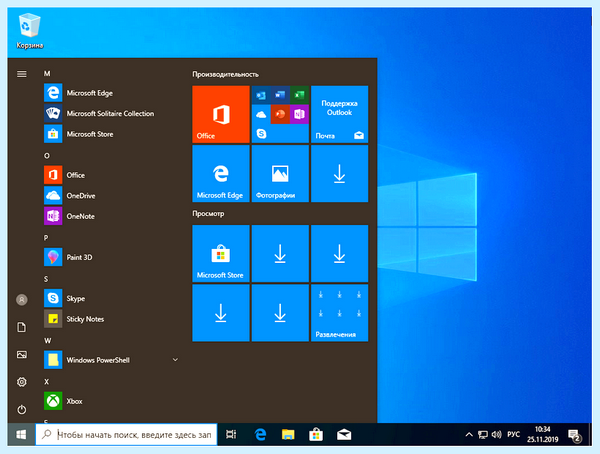Launch Xbox from the app list
Viewport: 600px width, 454px height.
(111, 401)
